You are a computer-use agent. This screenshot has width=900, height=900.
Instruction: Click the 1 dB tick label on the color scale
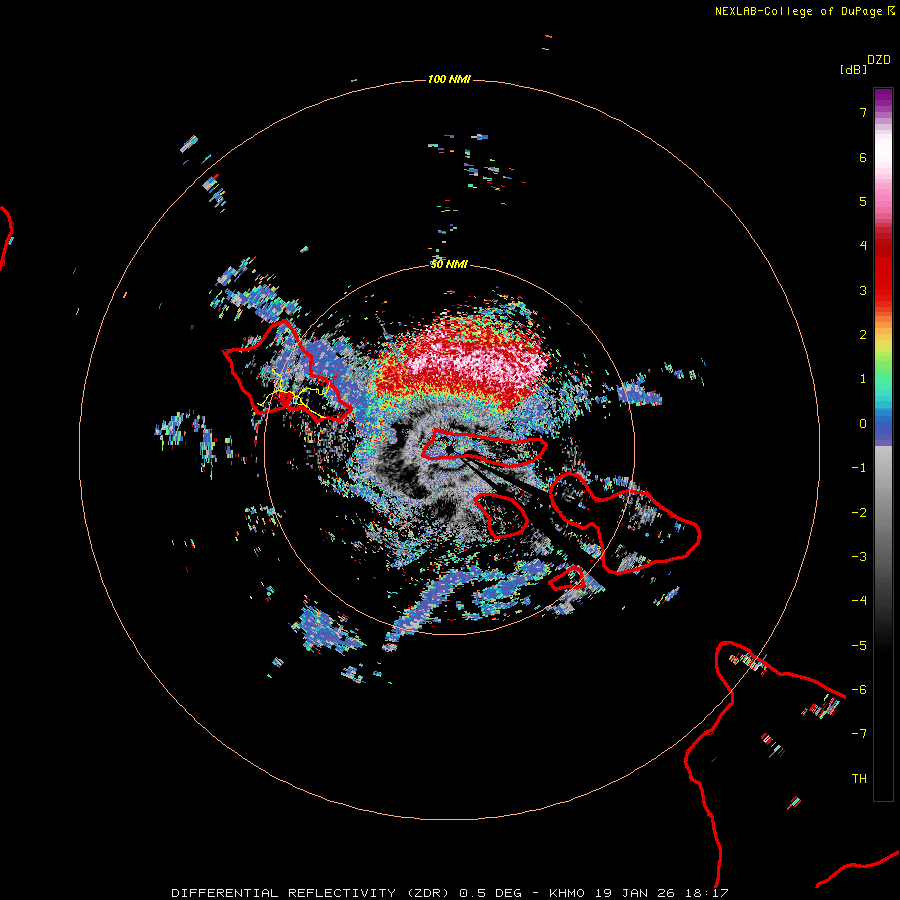(863, 379)
